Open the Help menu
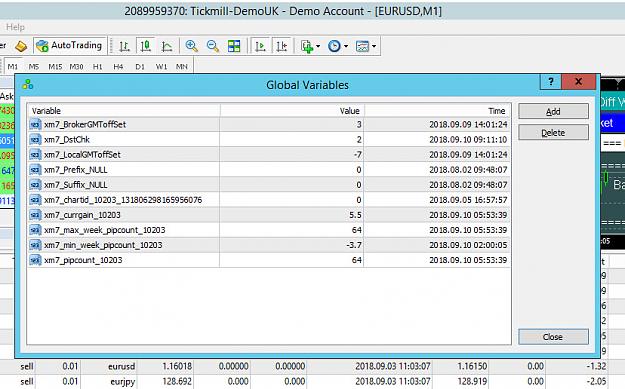 [x=15, y=27]
